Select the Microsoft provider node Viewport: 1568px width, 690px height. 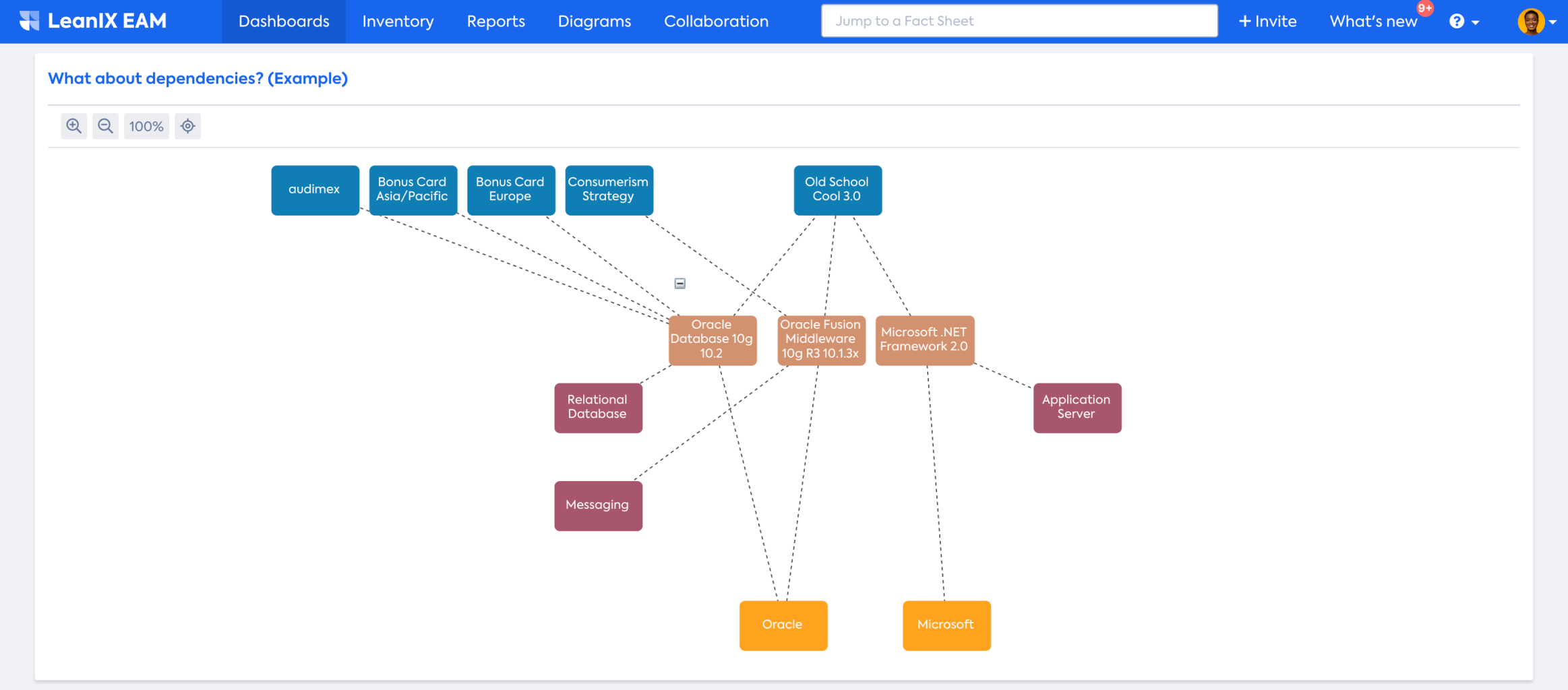(946, 625)
